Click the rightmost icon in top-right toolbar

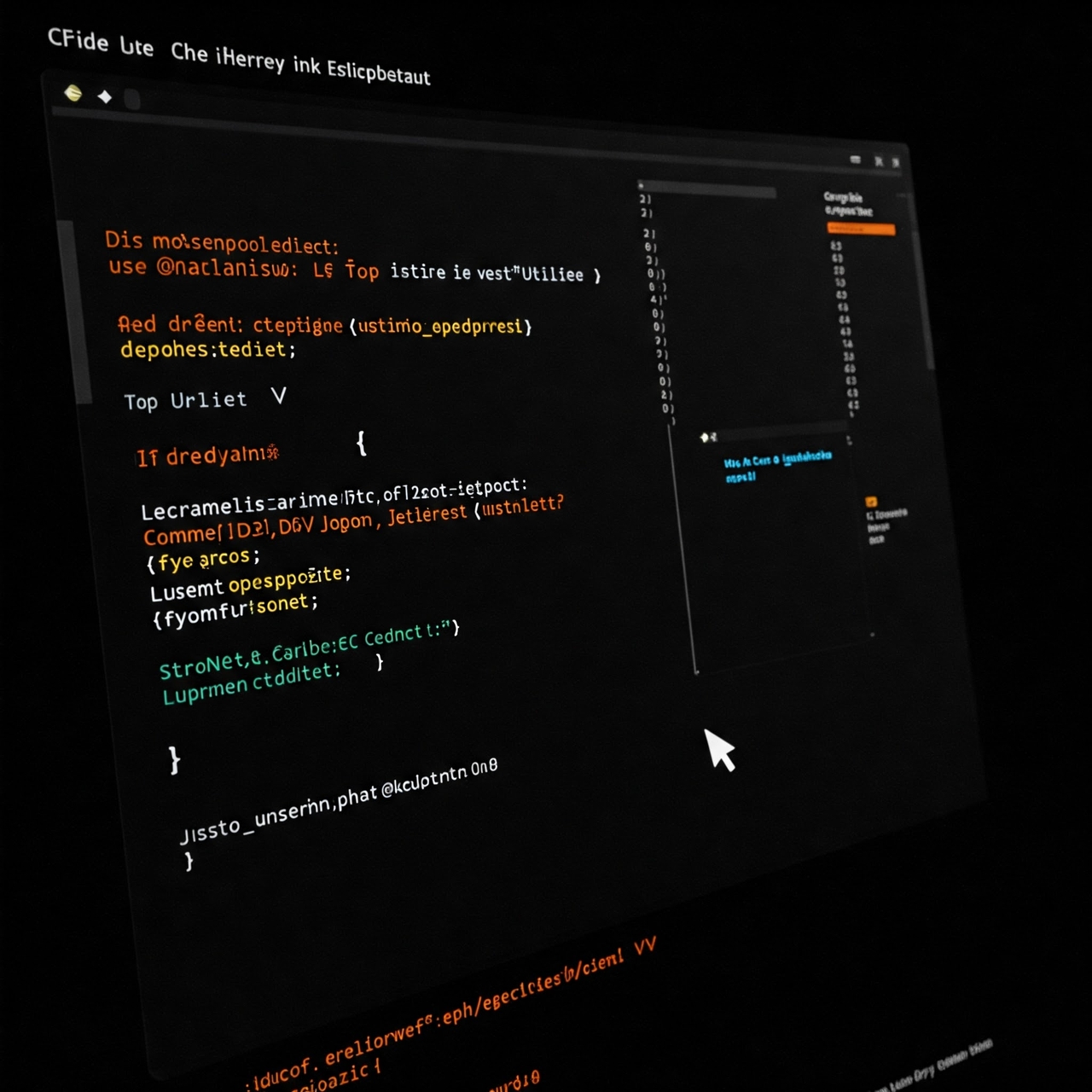point(895,162)
